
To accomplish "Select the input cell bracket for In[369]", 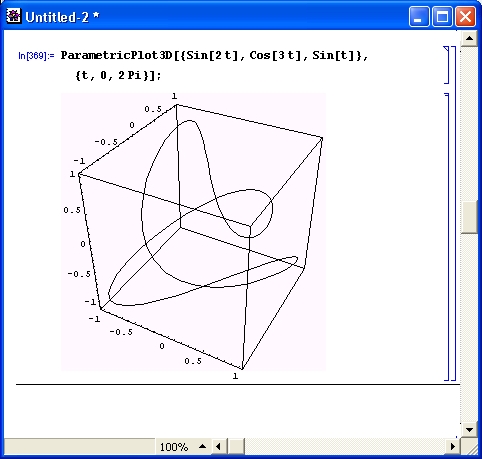I will click(446, 65).
